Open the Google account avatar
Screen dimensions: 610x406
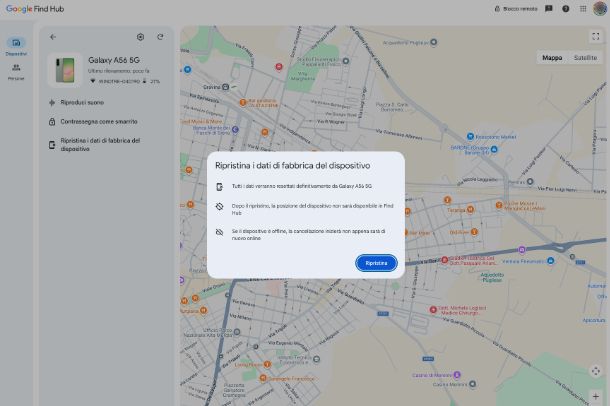600,8
